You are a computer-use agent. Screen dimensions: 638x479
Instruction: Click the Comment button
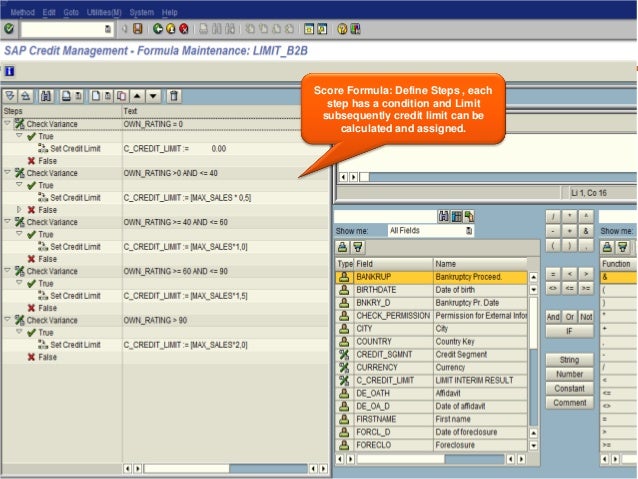pos(569,402)
